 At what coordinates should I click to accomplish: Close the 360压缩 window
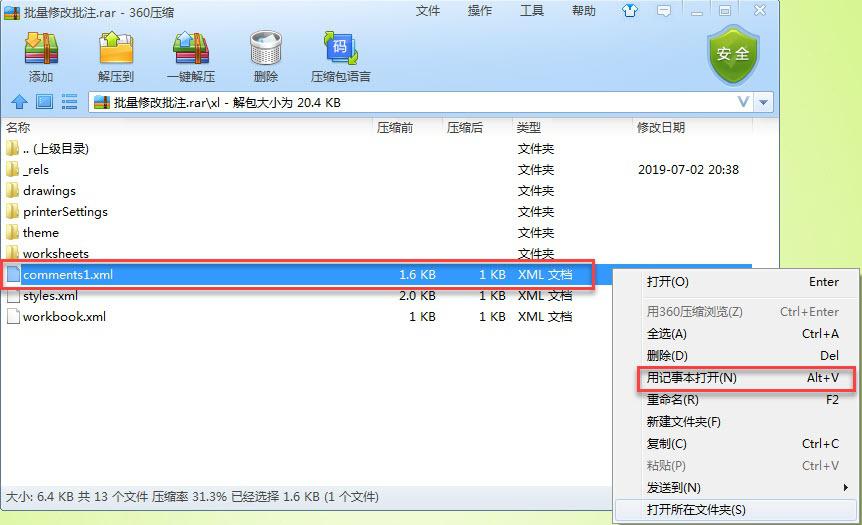click(760, 10)
